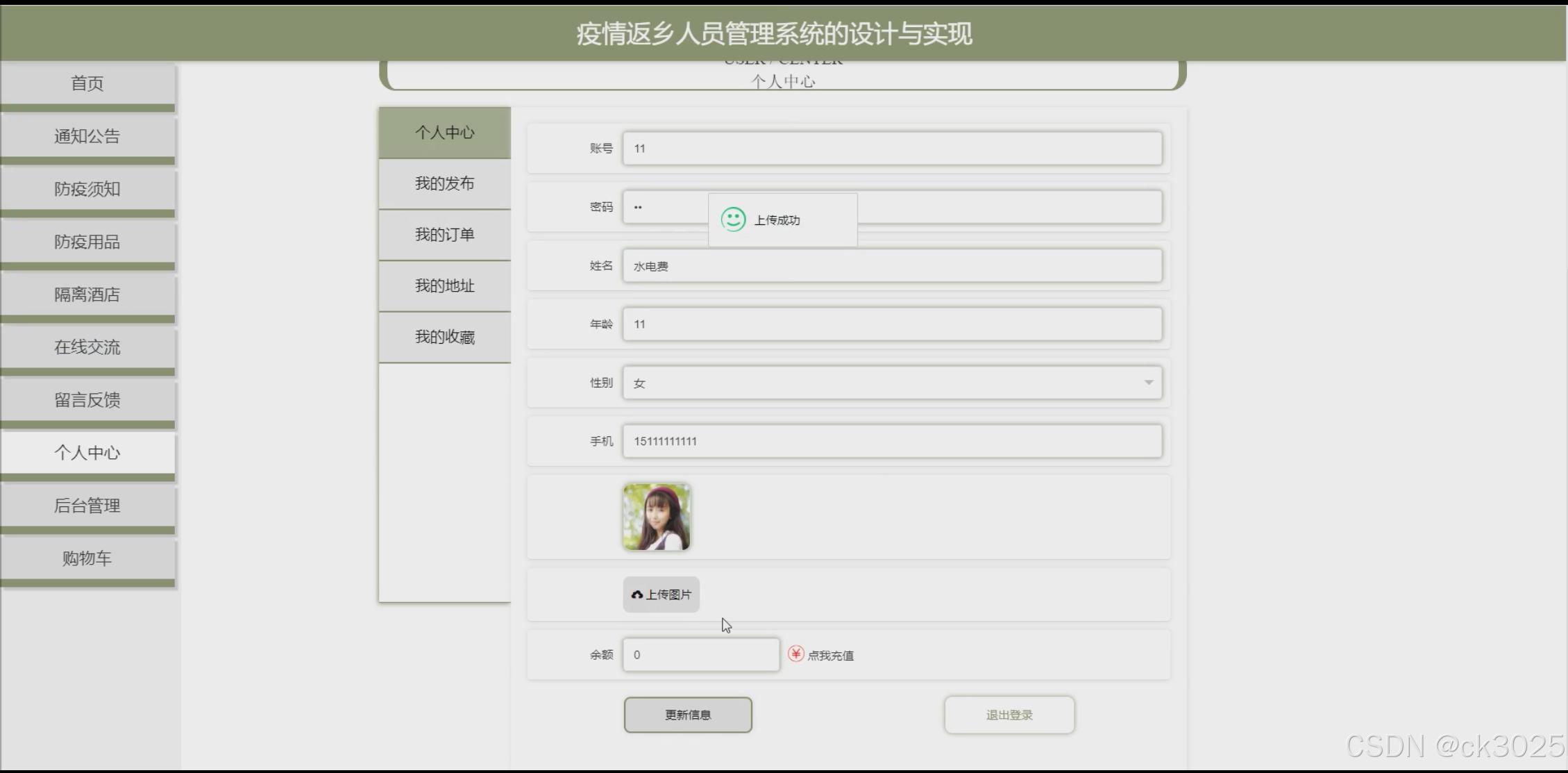Click 点我充值 recharge link
The height and width of the screenshot is (773, 1568).
(830, 655)
